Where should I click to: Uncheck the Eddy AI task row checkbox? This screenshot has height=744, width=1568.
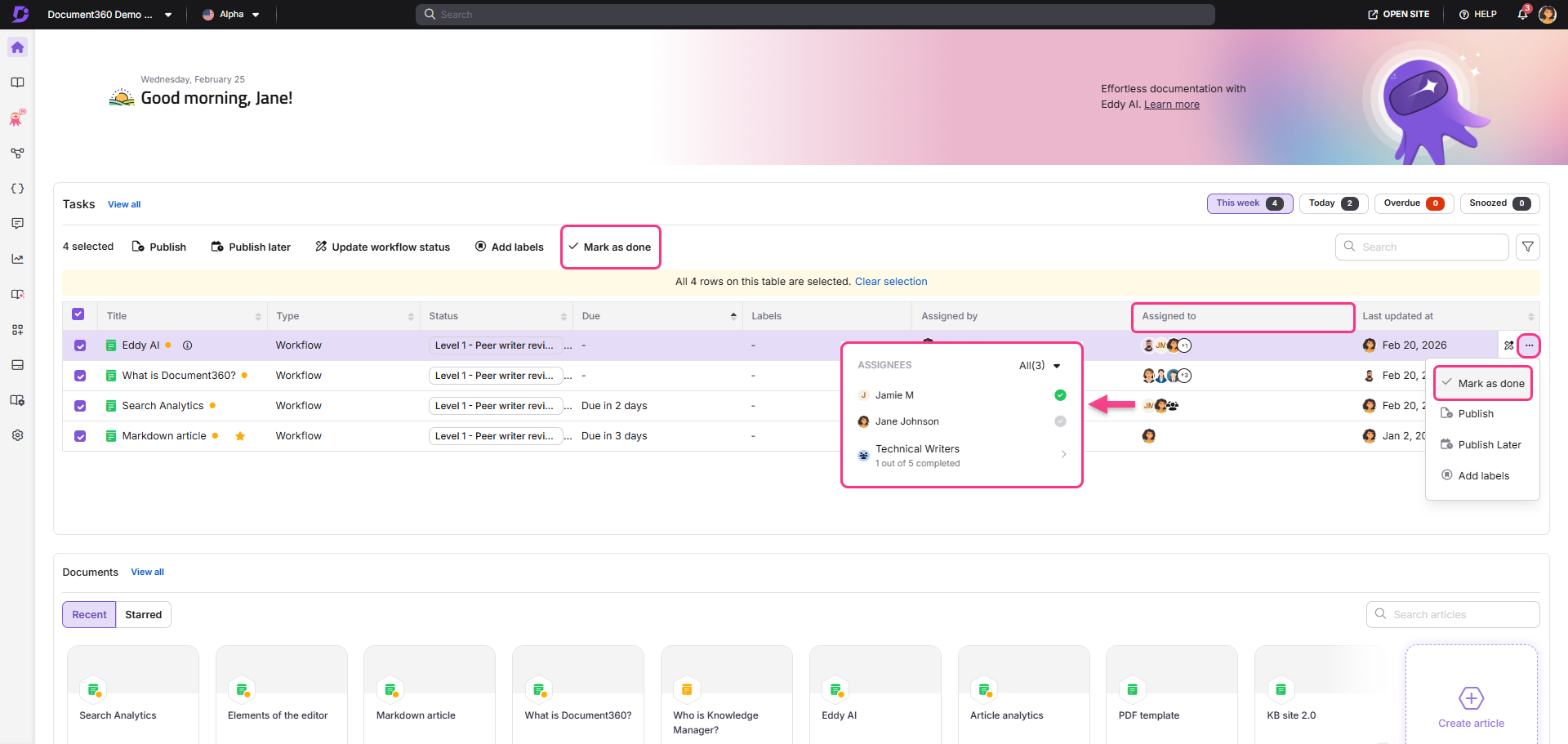pos(79,345)
